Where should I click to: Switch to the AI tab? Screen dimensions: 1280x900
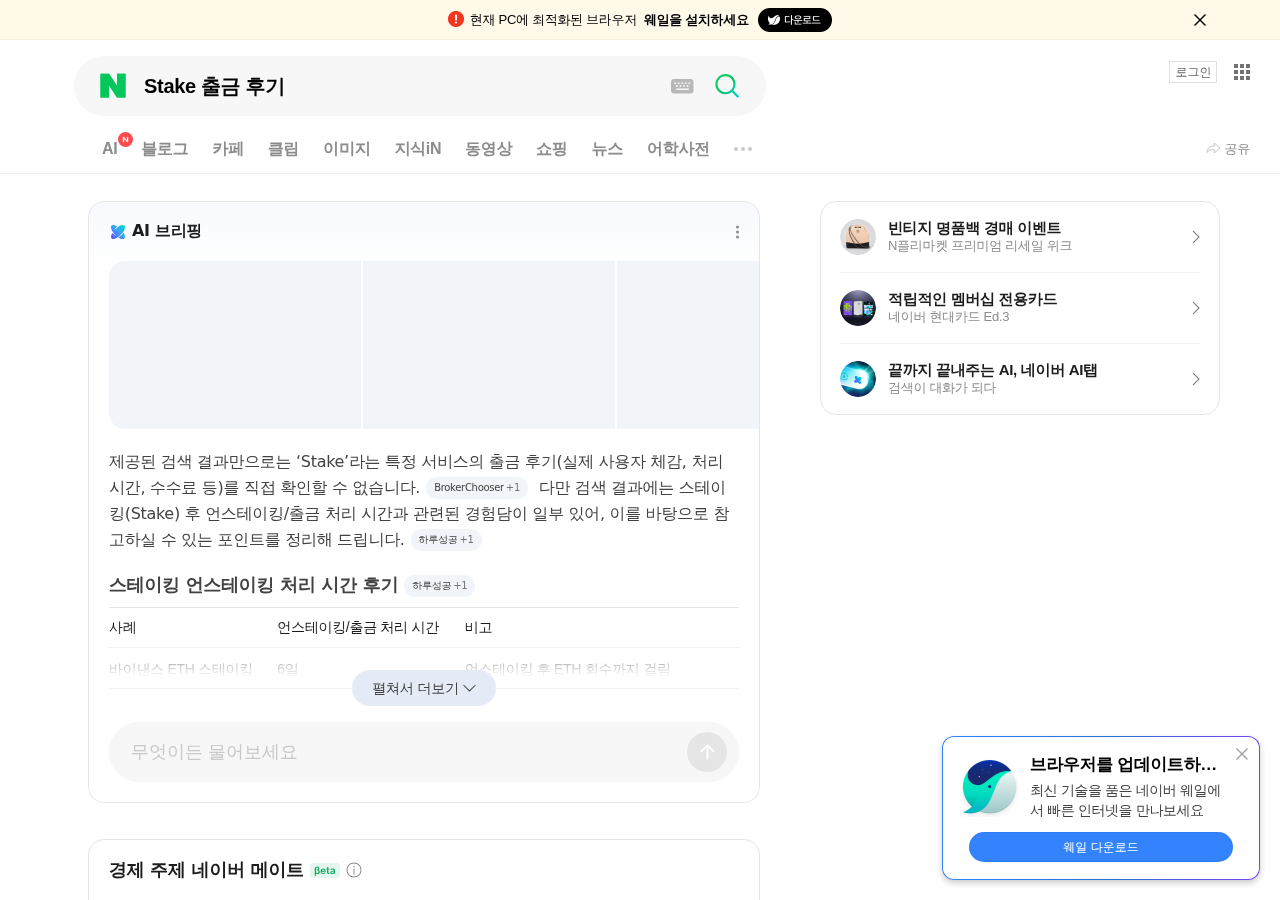pyautogui.click(x=110, y=149)
